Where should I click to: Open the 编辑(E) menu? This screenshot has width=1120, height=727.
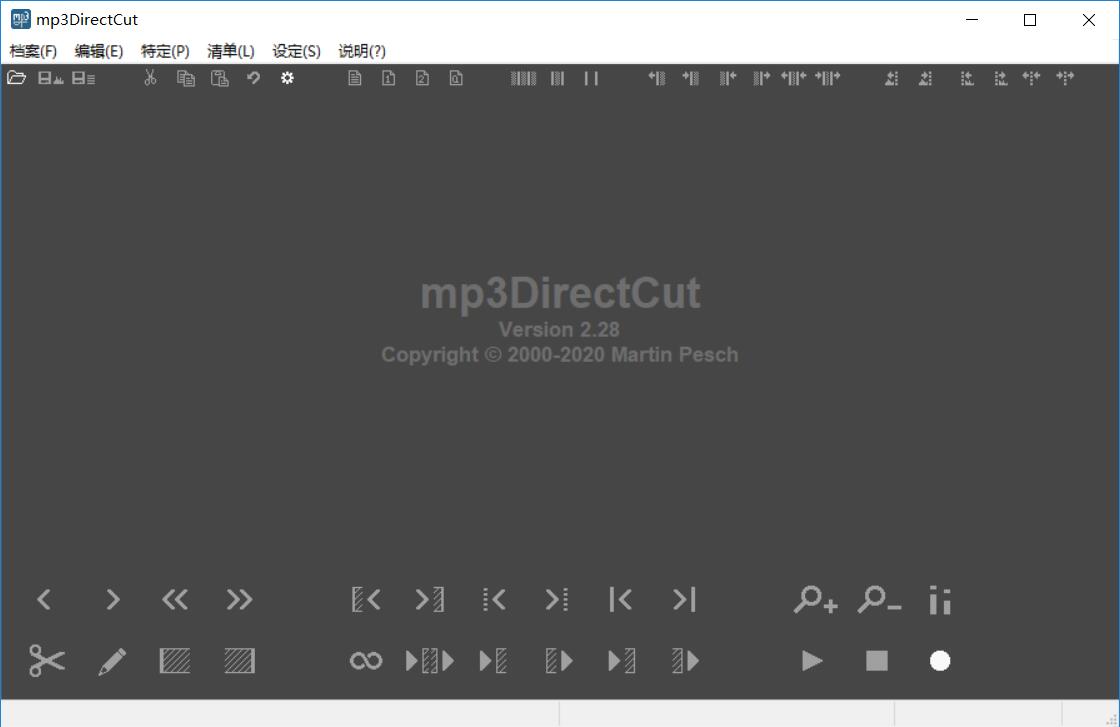[x=99, y=51]
